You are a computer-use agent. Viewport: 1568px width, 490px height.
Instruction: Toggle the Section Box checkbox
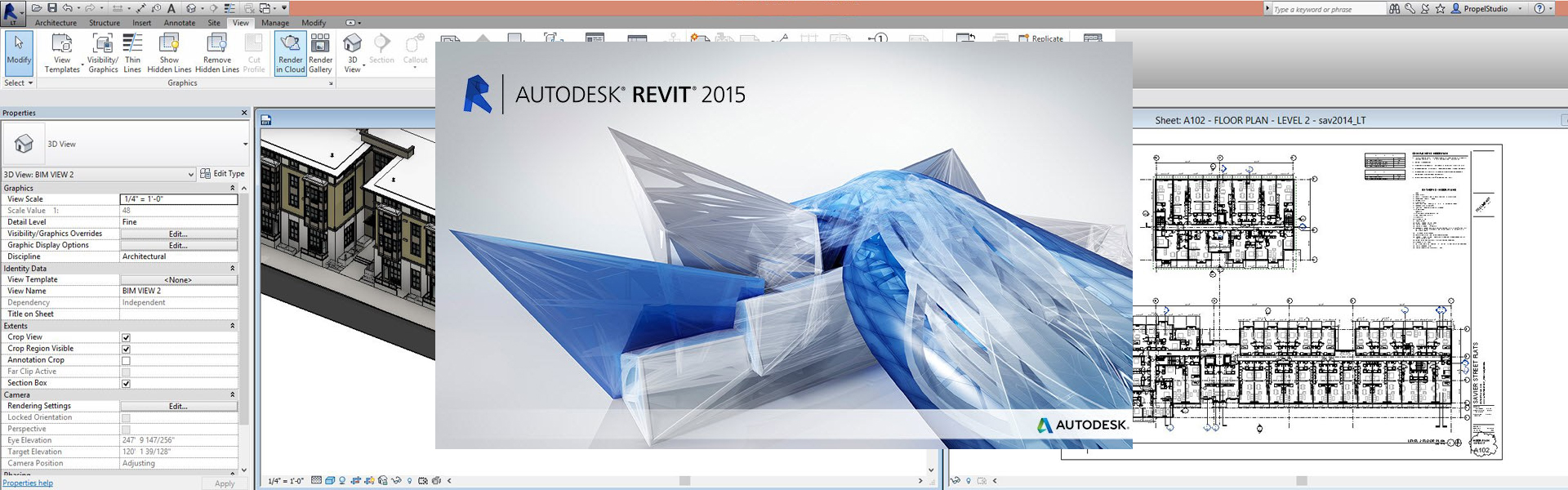(x=126, y=383)
